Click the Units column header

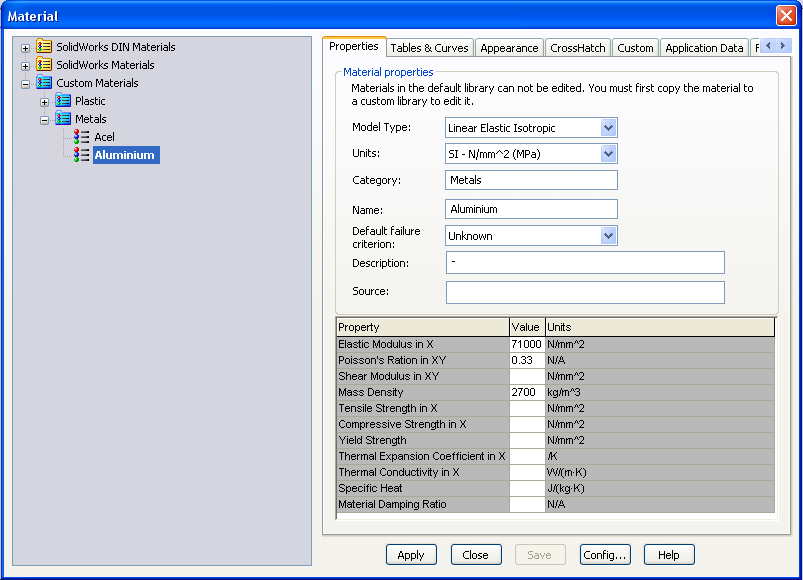pos(660,327)
